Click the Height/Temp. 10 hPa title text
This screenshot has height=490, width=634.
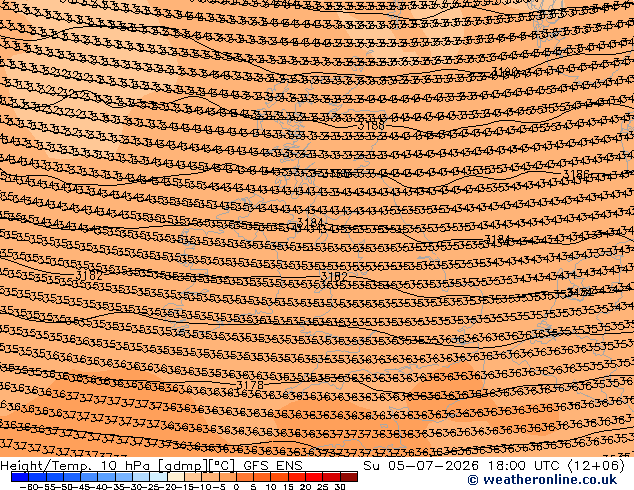point(77,466)
